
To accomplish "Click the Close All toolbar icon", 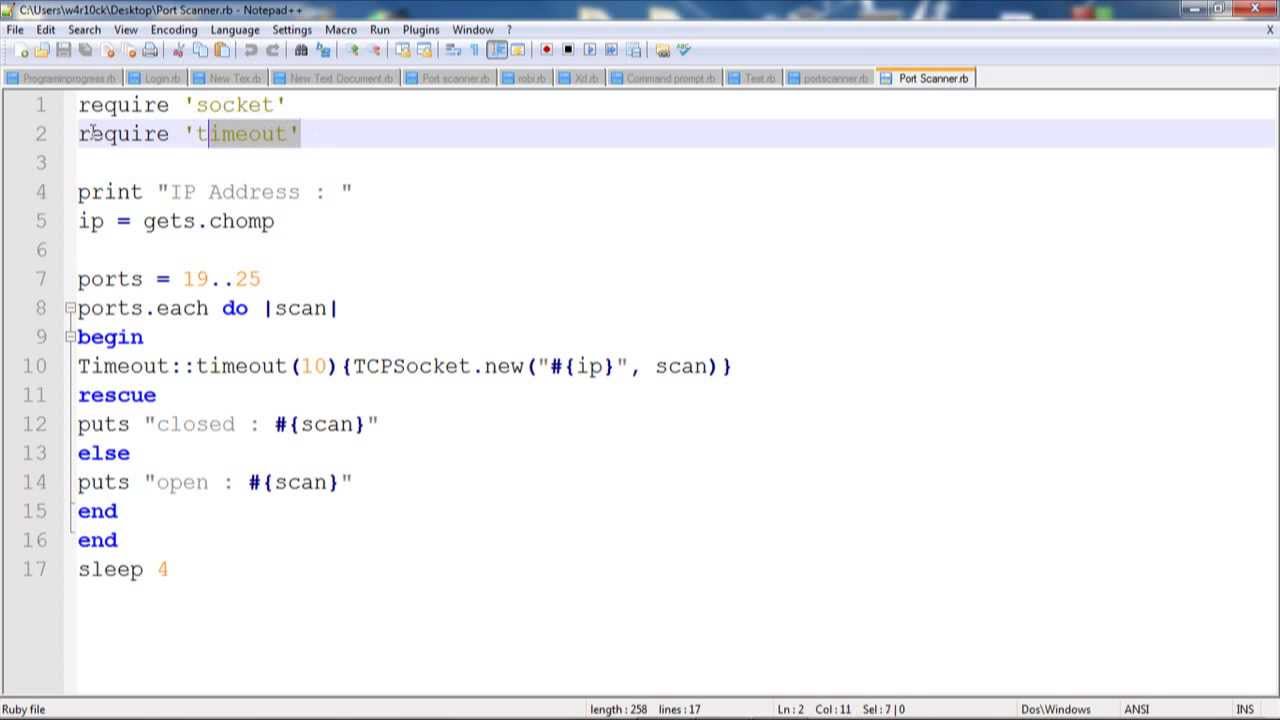I will click(x=130, y=50).
